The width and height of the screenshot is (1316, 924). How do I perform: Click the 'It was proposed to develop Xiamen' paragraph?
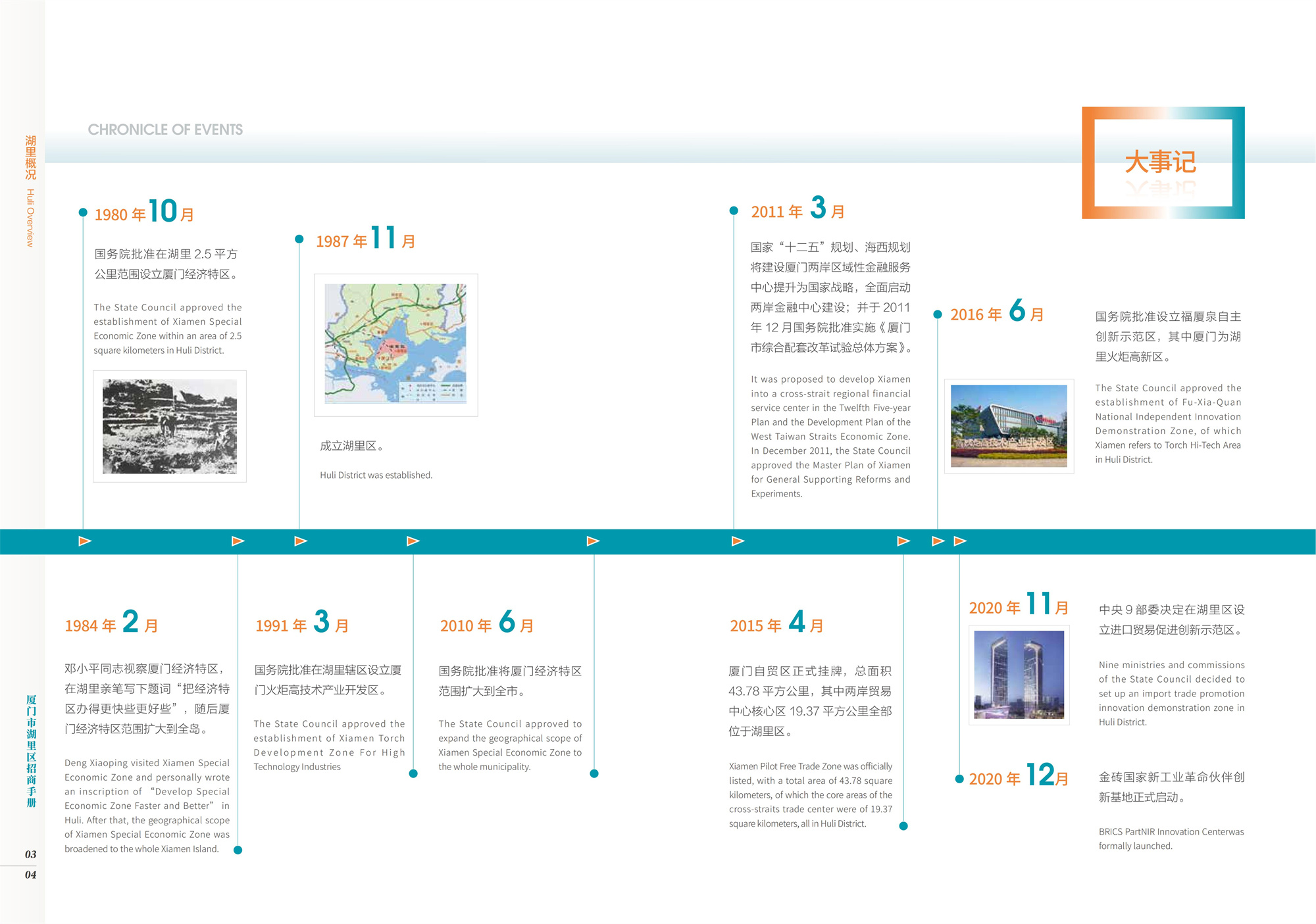(x=831, y=436)
